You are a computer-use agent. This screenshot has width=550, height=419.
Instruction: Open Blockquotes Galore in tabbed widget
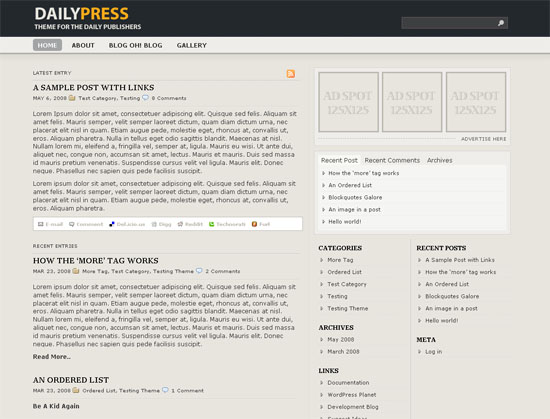tap(355, 197)
